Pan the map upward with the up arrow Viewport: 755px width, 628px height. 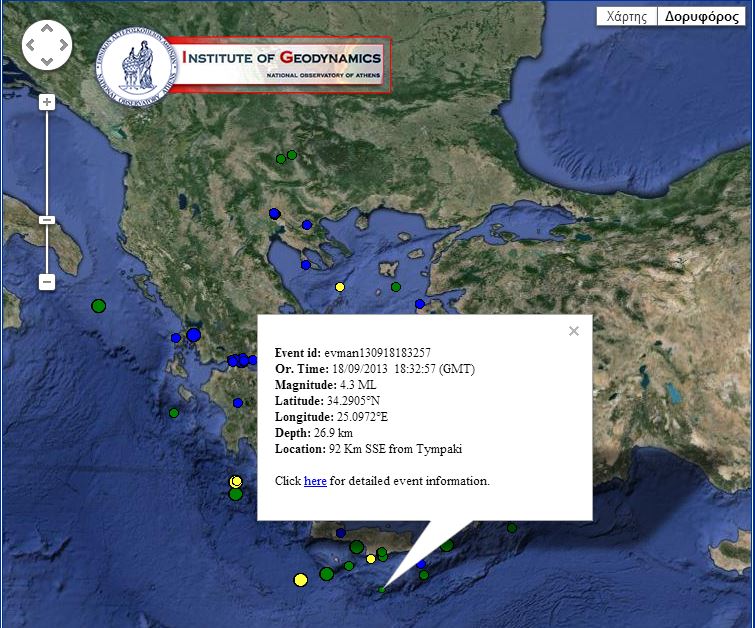point(47,29)
